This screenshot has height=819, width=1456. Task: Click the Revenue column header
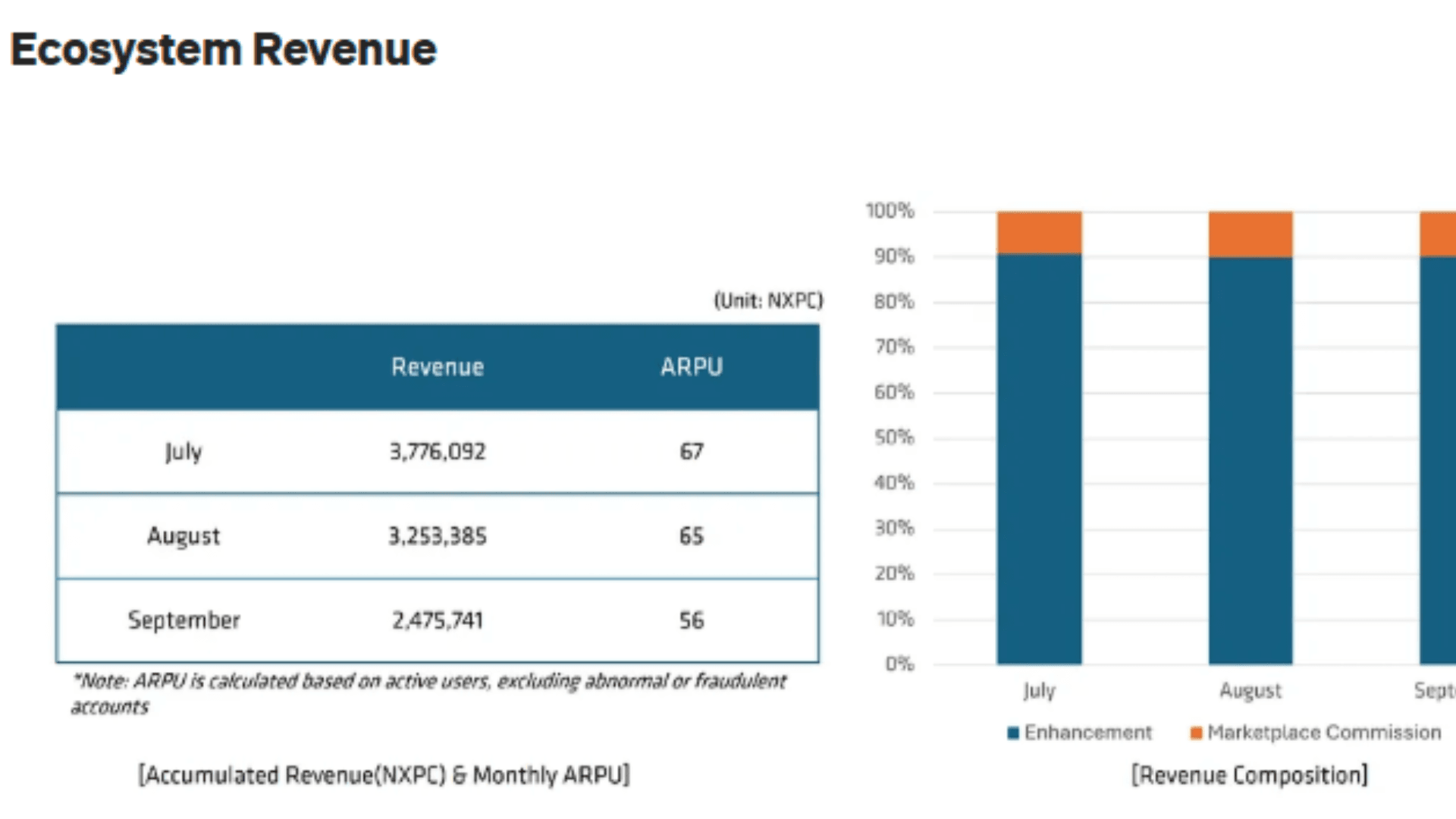click(438, 367)
